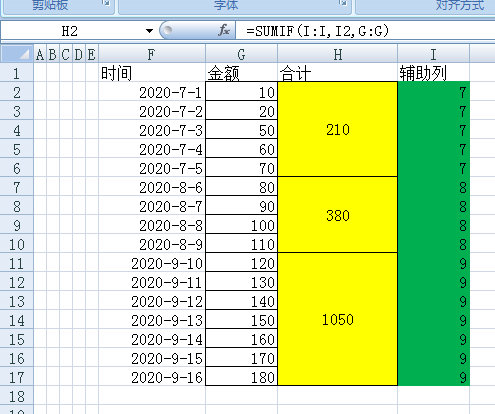The width and height of the screenshot is (495, 414).
Task: Select column F header
Action: click(x=152, y=54)
